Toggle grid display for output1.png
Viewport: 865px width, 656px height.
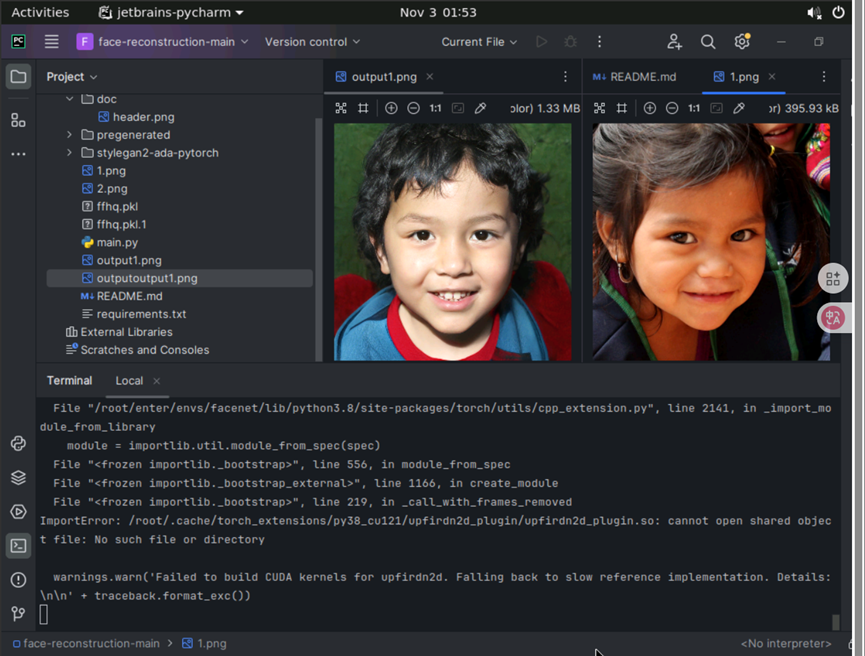pyautogui.click(x=364, y=108)
